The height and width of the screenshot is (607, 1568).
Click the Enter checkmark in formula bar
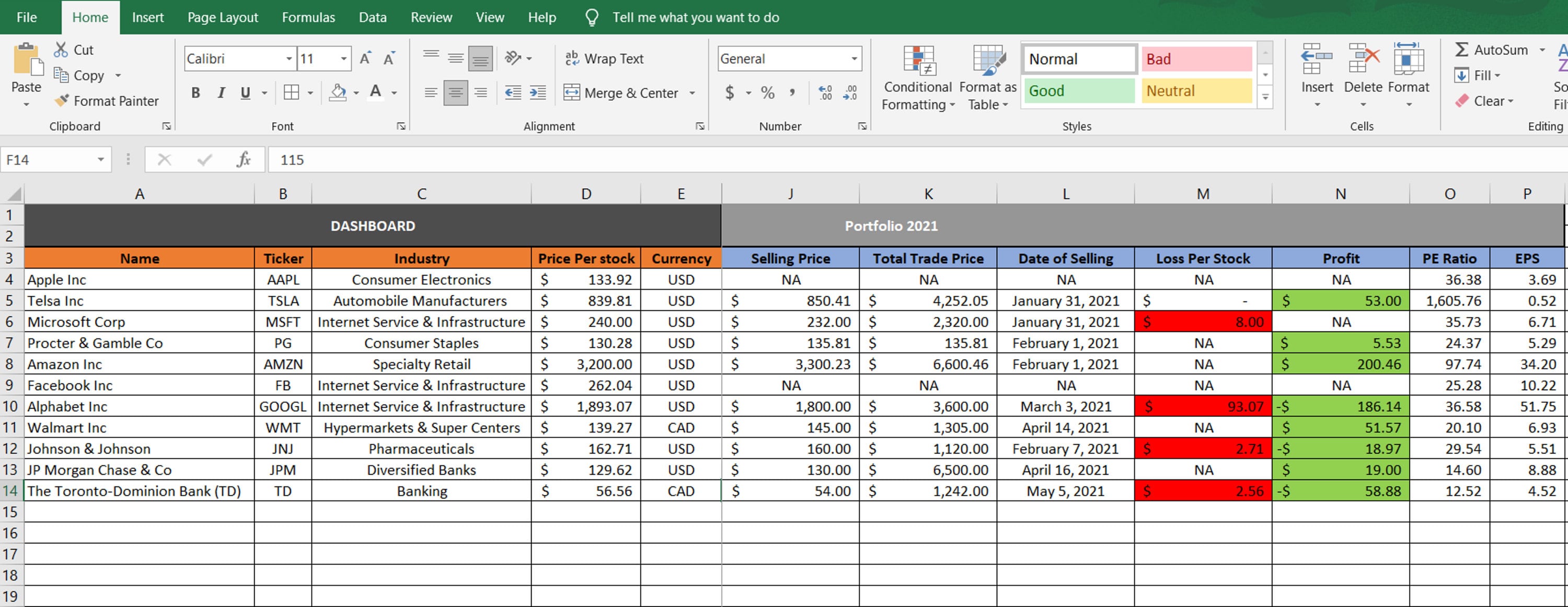coord(204,159)
